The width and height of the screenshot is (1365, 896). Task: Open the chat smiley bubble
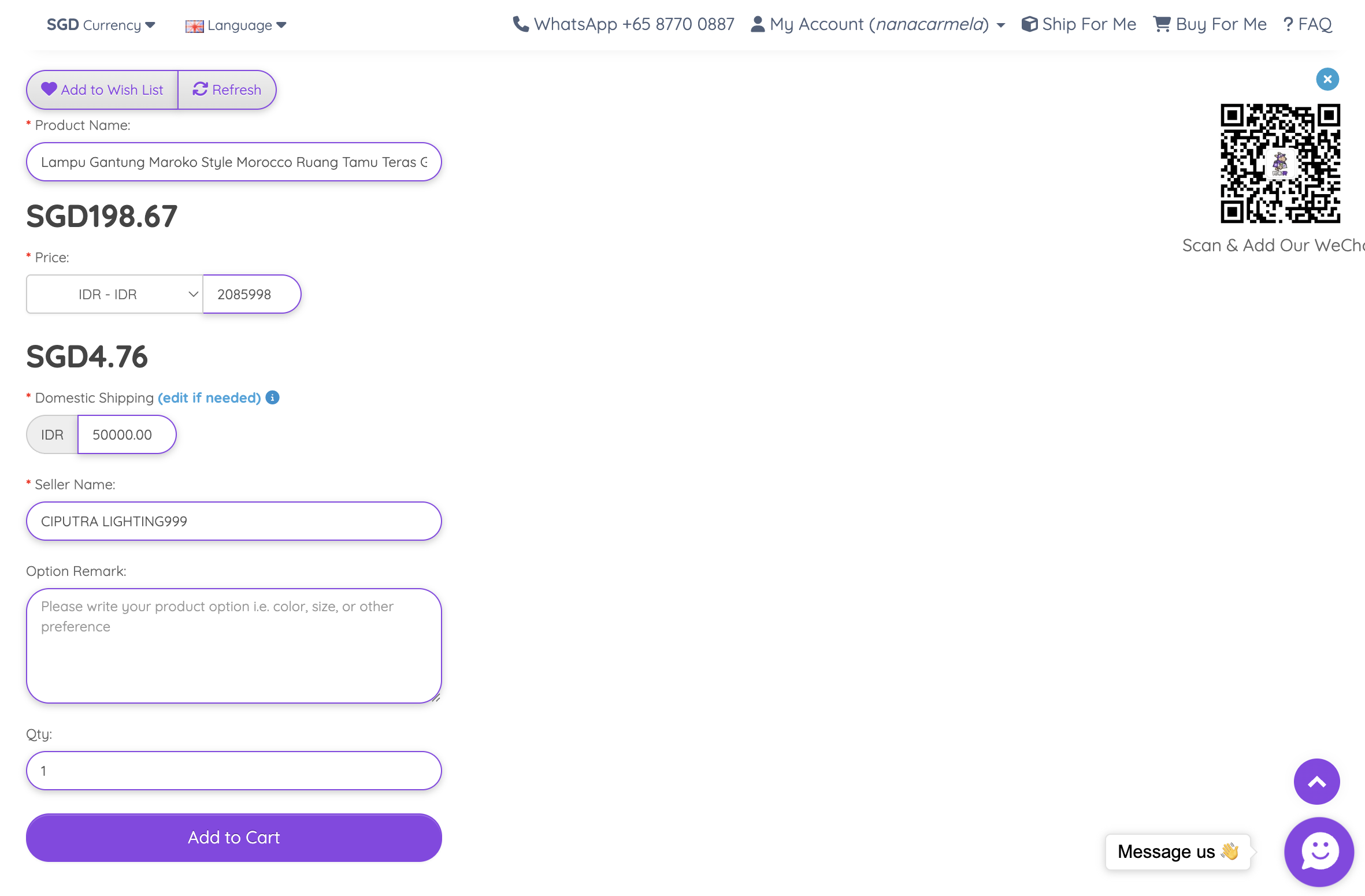pos(1319,852)
